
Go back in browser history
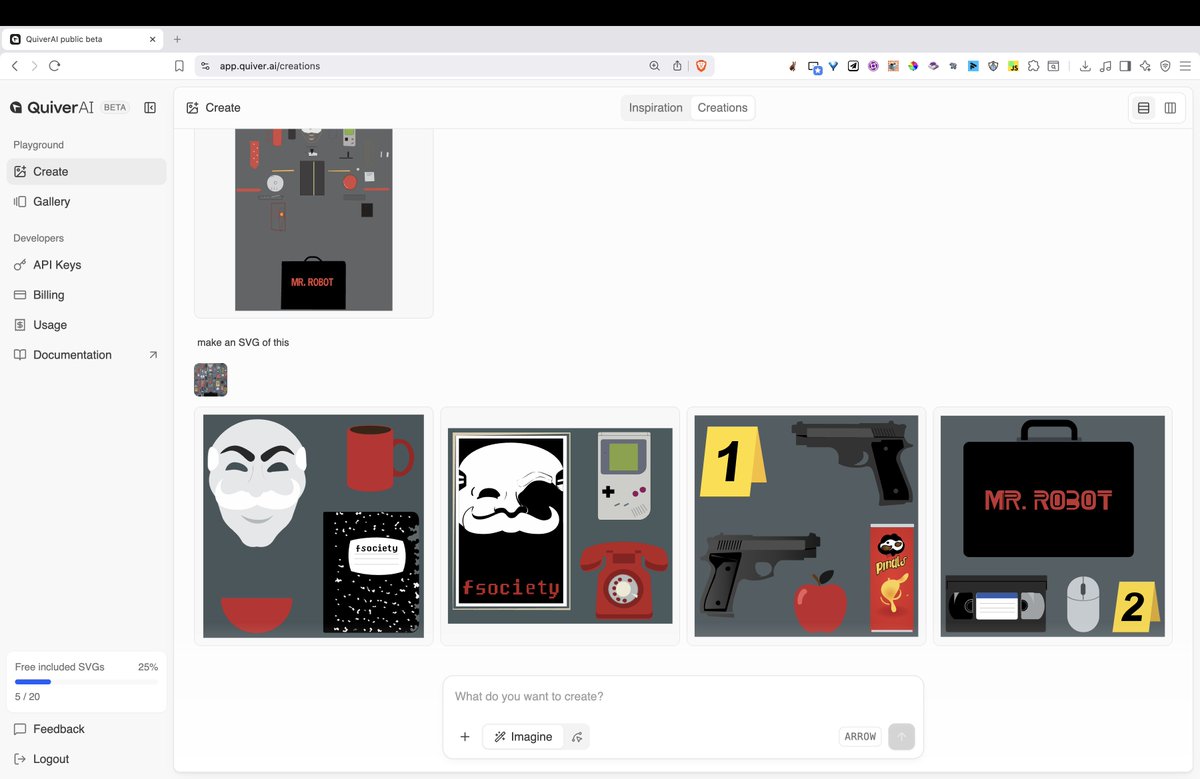click(14, 66)
